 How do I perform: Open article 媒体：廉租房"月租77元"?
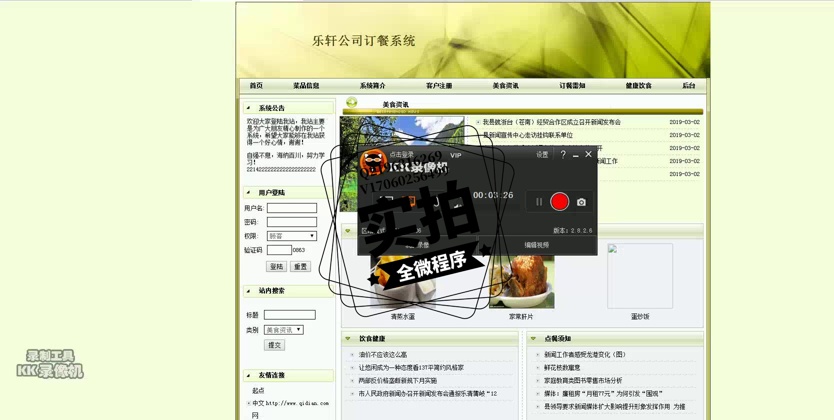[603, 394]
